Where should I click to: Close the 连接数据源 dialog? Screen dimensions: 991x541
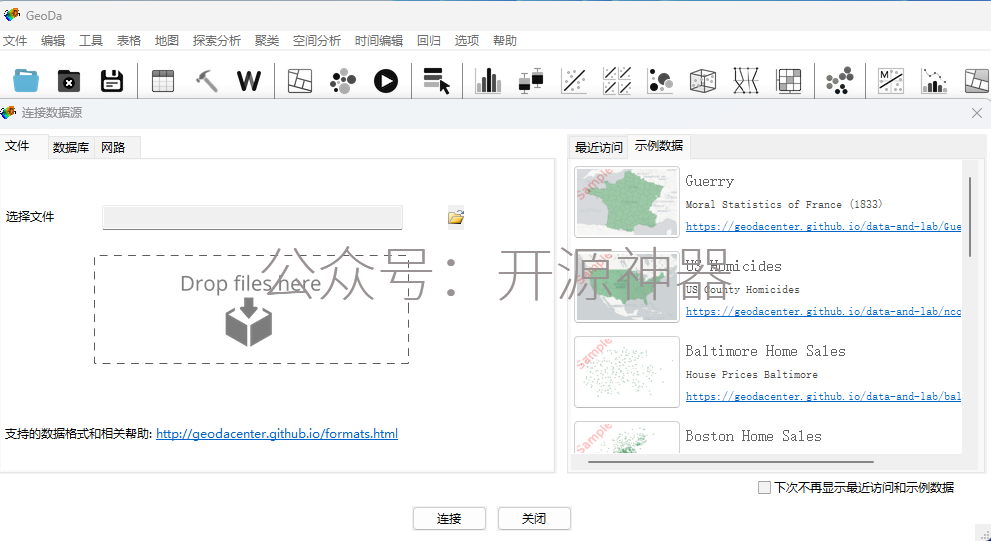tap(976, 113)
